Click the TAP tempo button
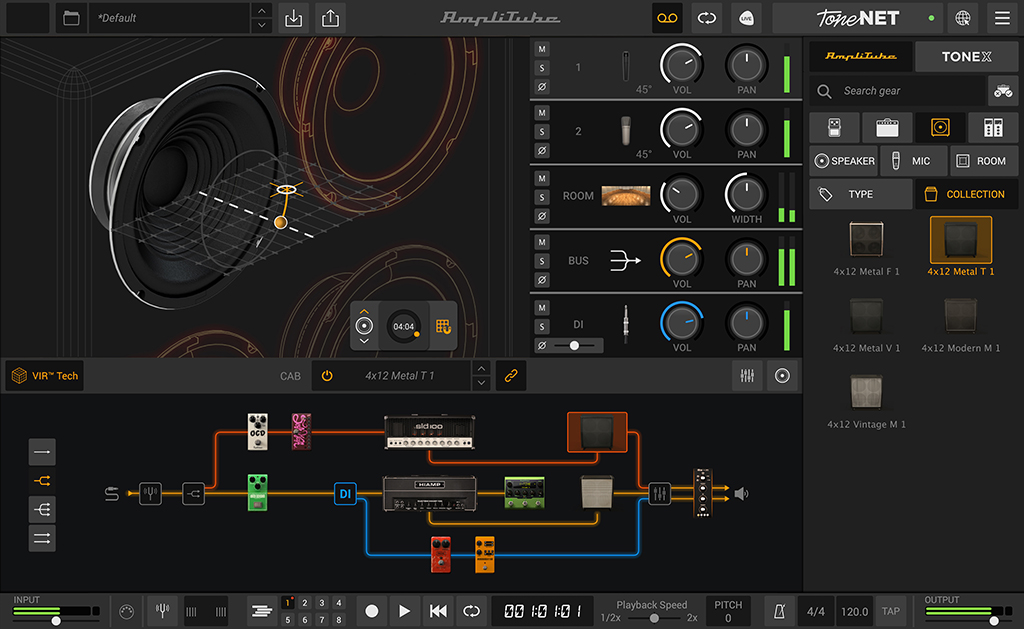Screen dimensions: 1024x629 coord(889,610)
